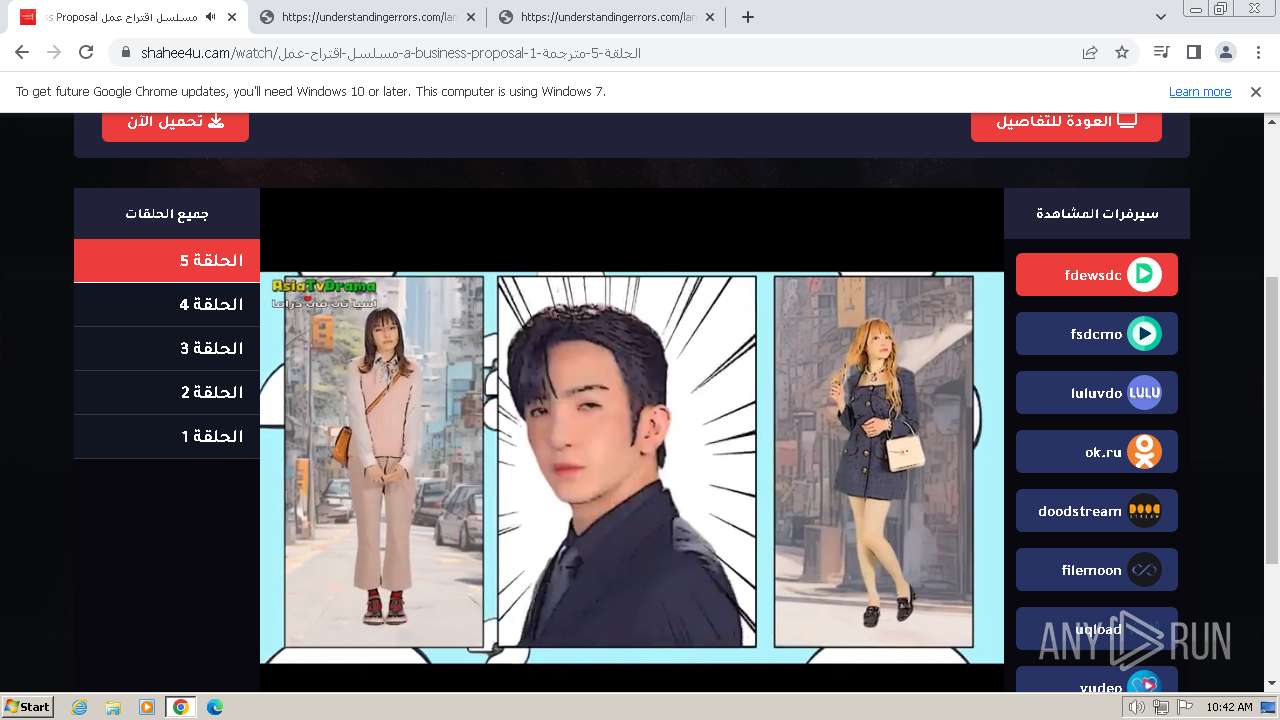
Task: Bookmark this page with the star icon
Action: [1122, 53]
